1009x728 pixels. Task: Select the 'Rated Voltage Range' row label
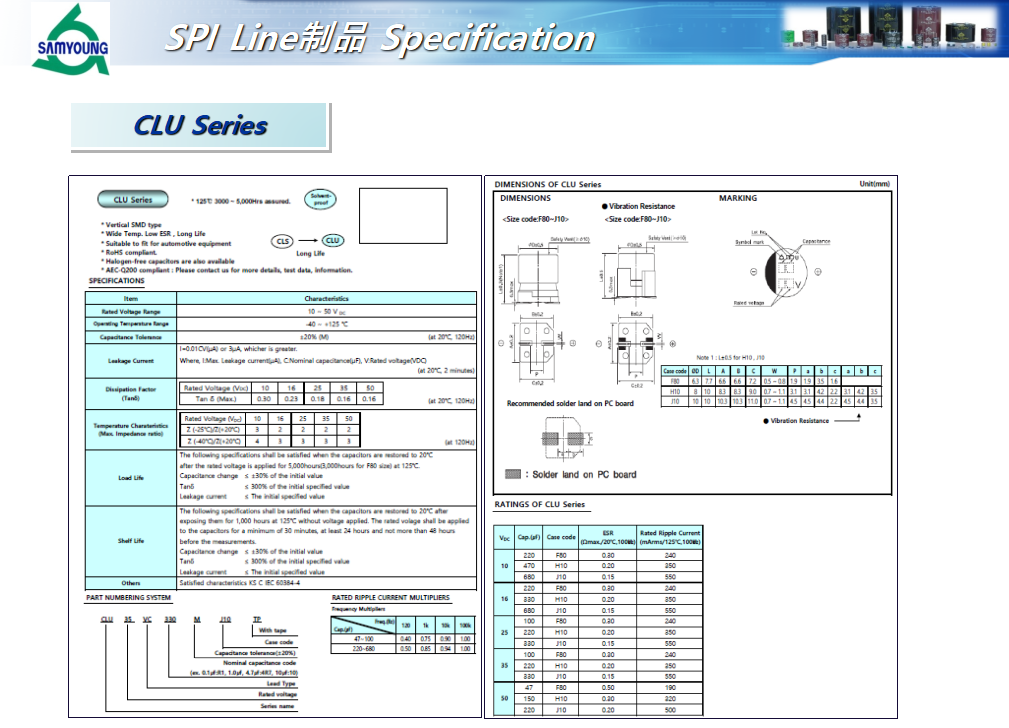coord(131,312)
